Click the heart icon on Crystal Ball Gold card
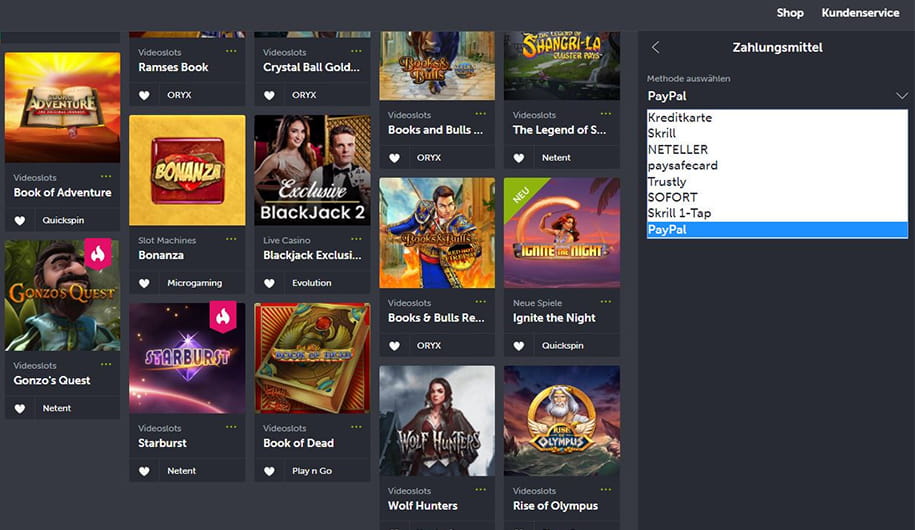The image size is (915, 530). point(269,95)
